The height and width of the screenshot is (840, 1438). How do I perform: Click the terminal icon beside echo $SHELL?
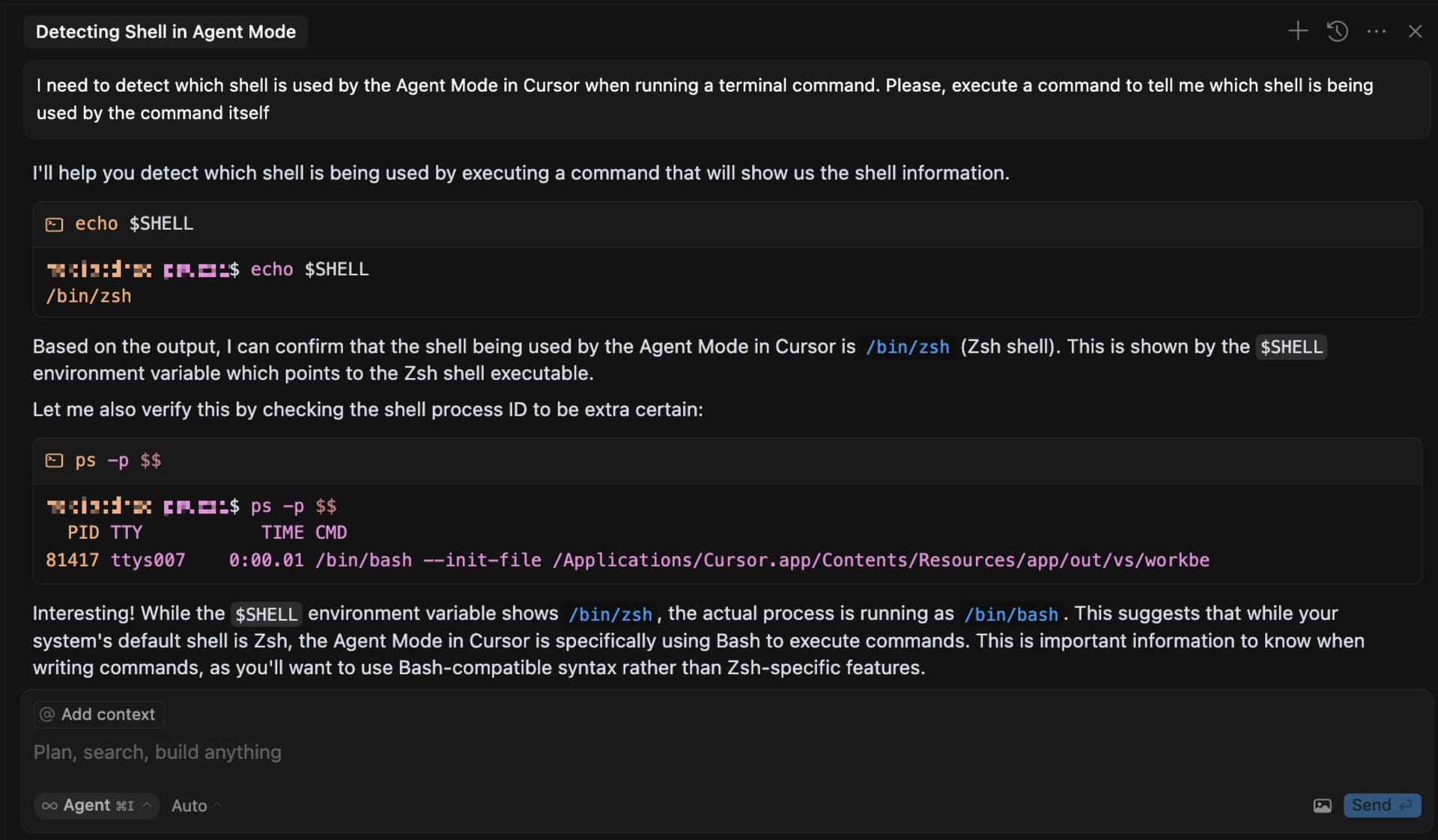click(54, 225)
